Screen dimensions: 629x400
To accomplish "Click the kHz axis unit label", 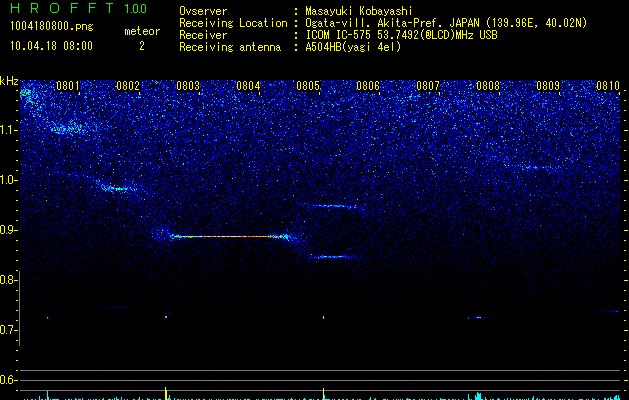I will click(x=9, y=81).
